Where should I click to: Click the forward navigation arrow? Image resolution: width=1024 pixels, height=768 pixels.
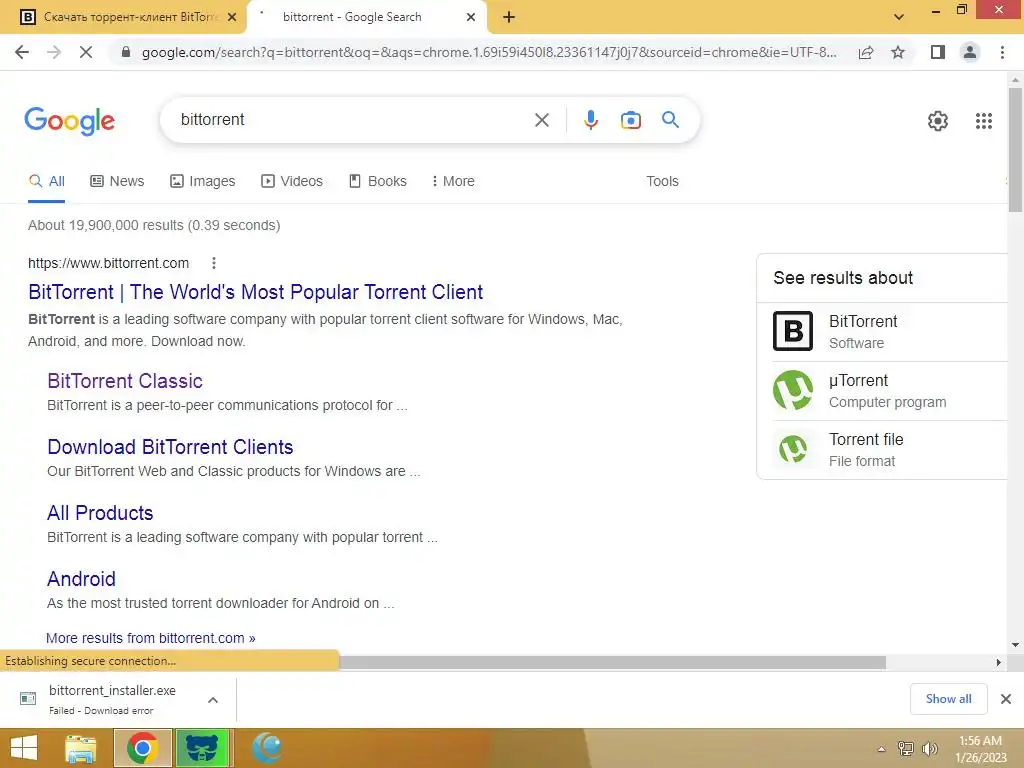pyautogui.click(x=54, y=52)
